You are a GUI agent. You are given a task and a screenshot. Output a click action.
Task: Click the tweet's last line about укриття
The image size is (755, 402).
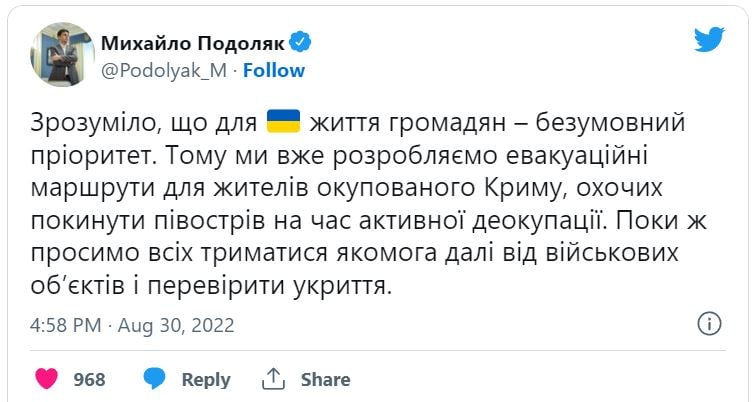coord(211,287)
